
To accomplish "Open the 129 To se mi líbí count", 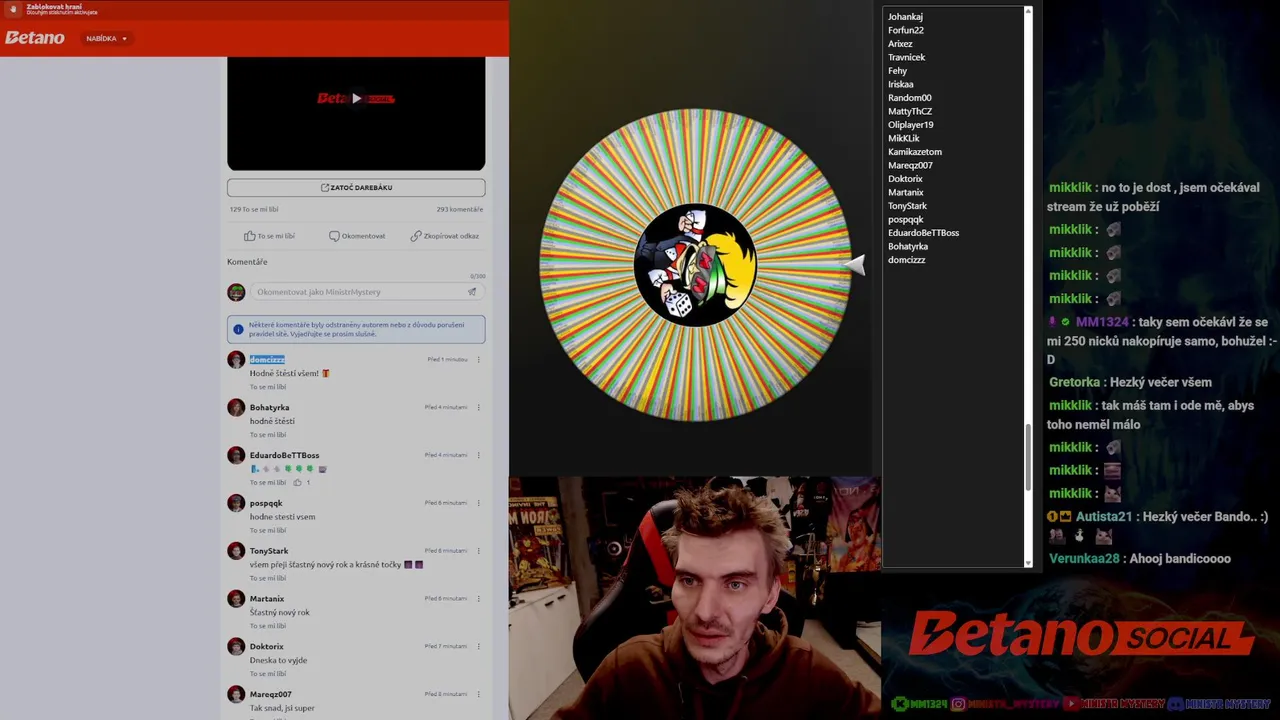I will (254, 209).
